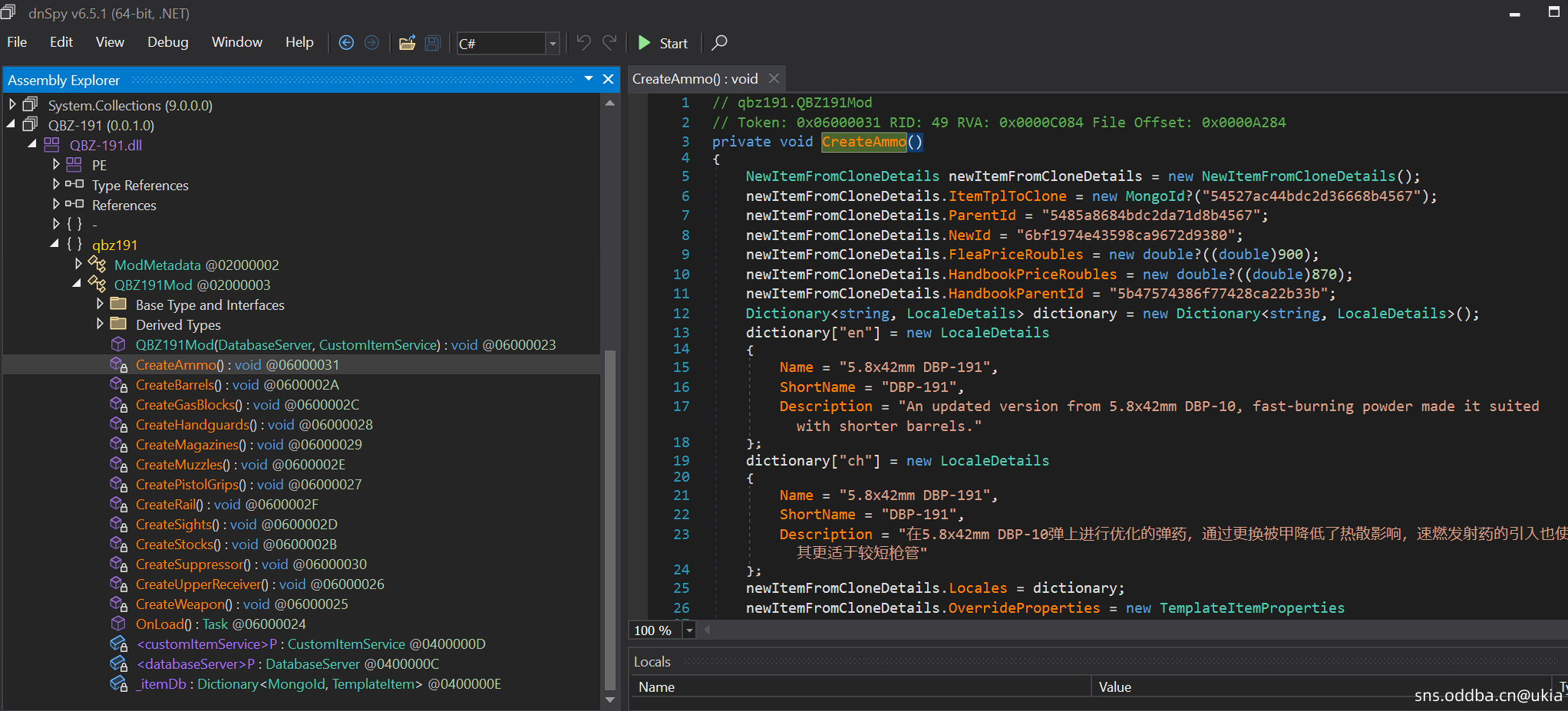Image resolution: width=1568 pixels, height=711 pixels.
Task: Expand the ModMetadata class node
Action: click(x=78, y=264)
